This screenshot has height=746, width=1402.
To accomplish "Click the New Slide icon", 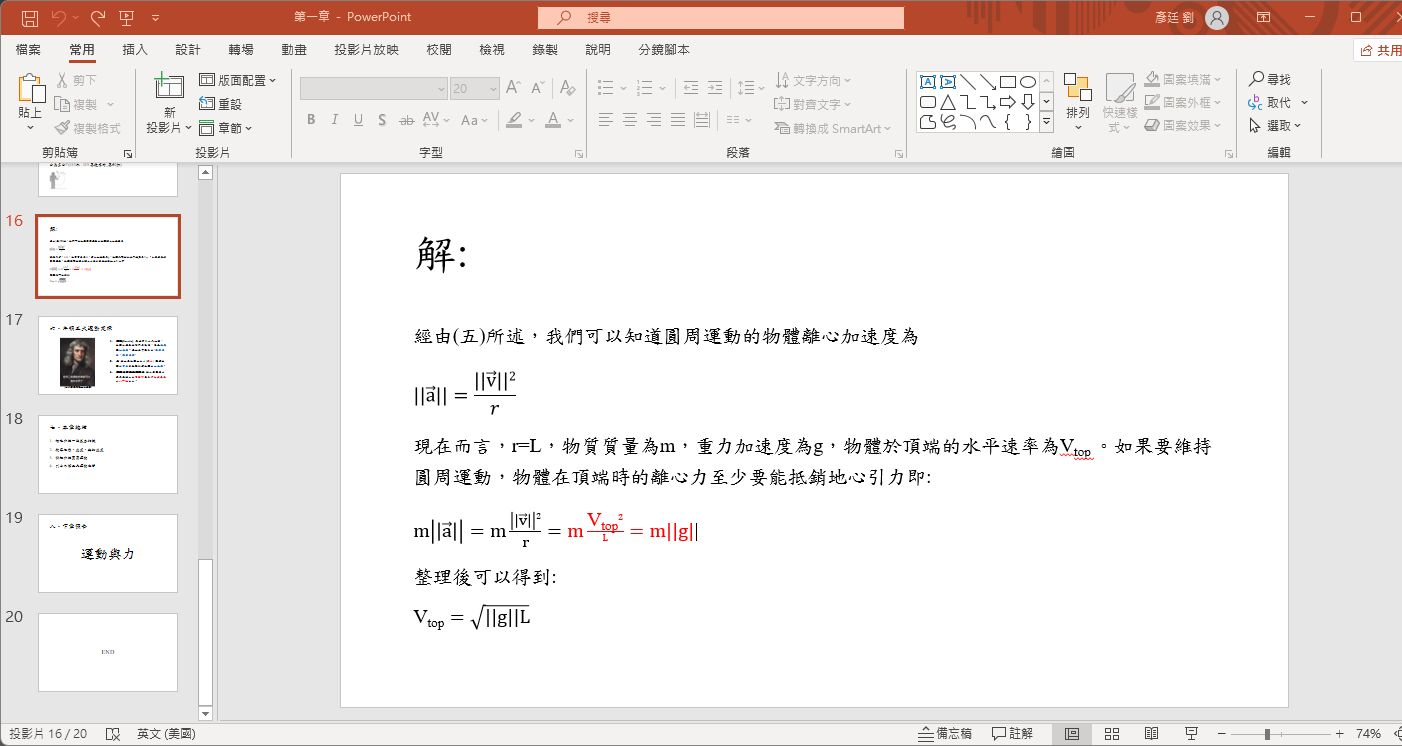I will pos(169,90).
